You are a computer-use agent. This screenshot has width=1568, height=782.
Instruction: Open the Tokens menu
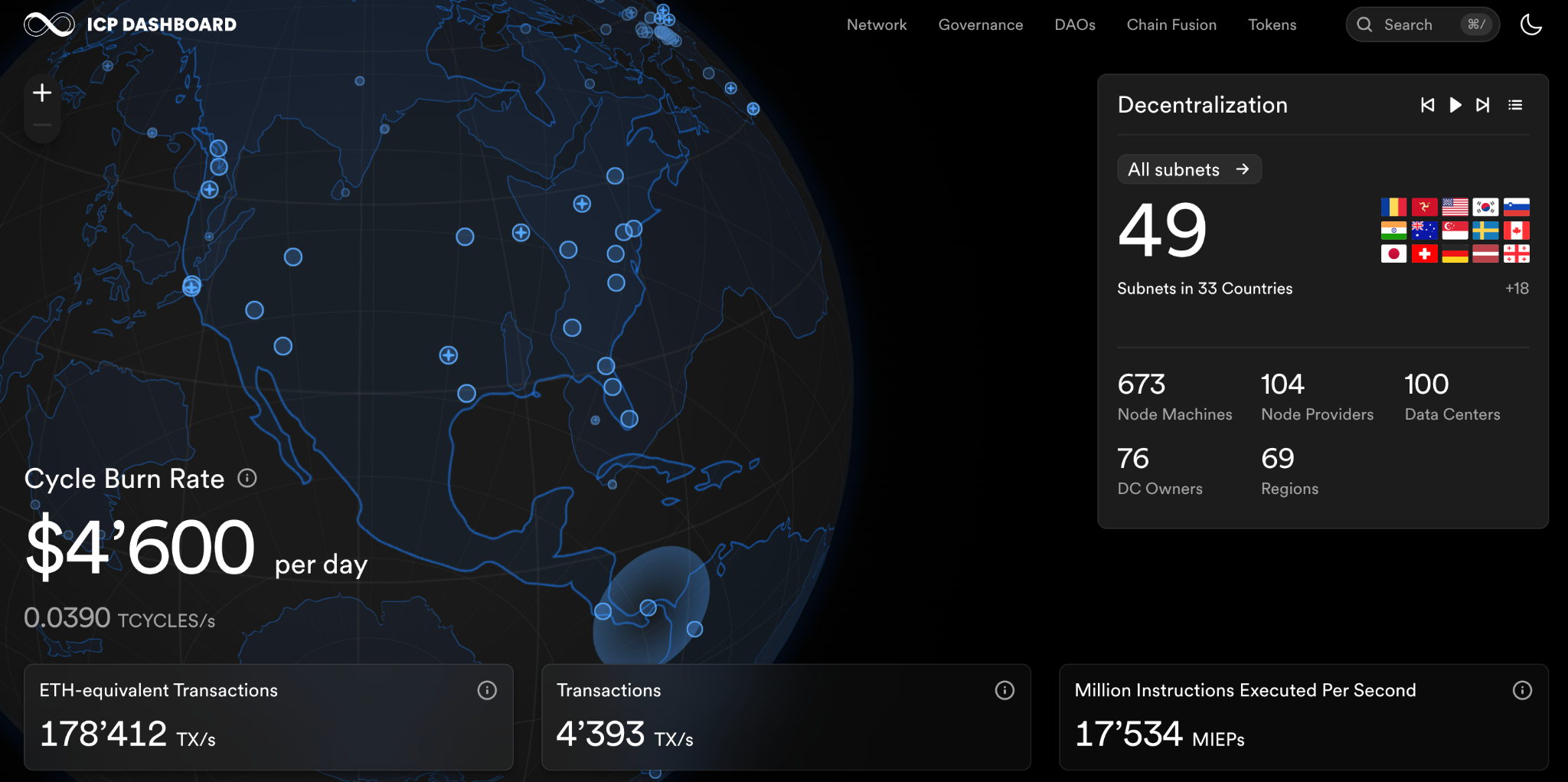[x=1272, y=25]
